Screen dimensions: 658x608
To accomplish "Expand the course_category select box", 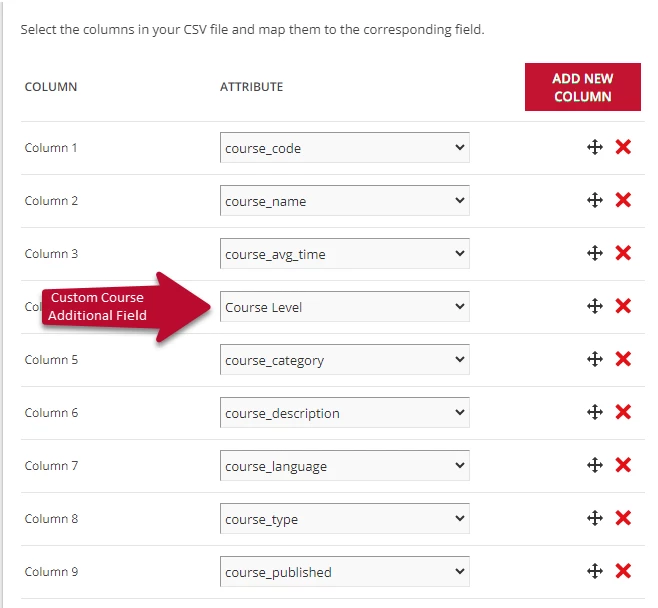I will coord(344,360).
